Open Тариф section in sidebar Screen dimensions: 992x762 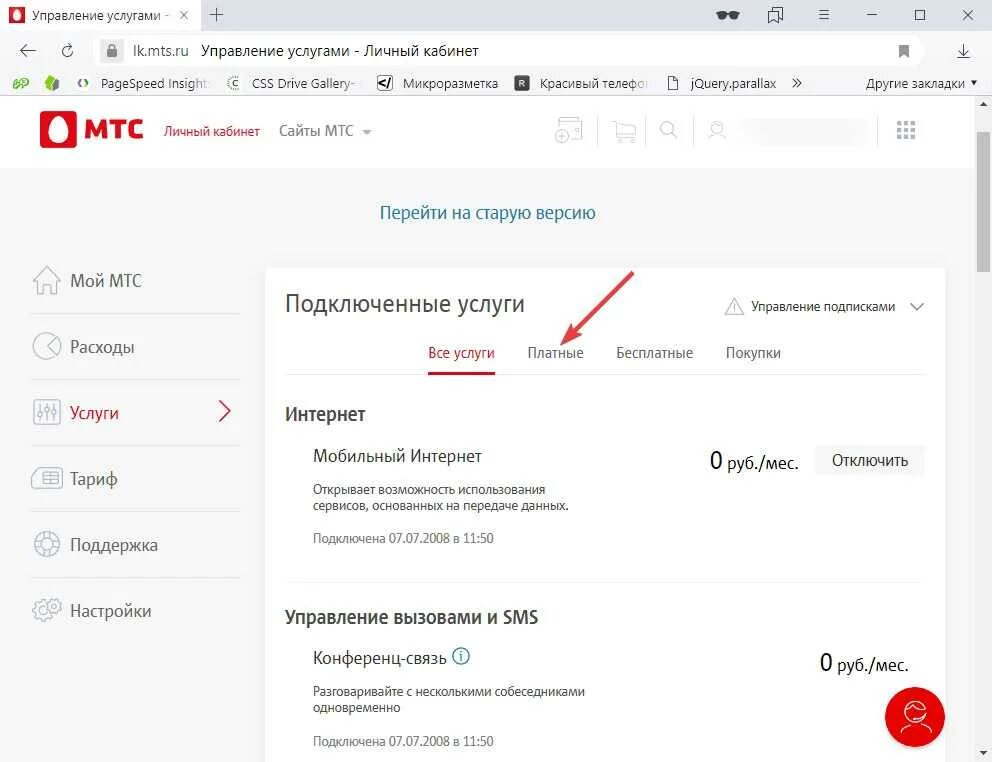94,478
